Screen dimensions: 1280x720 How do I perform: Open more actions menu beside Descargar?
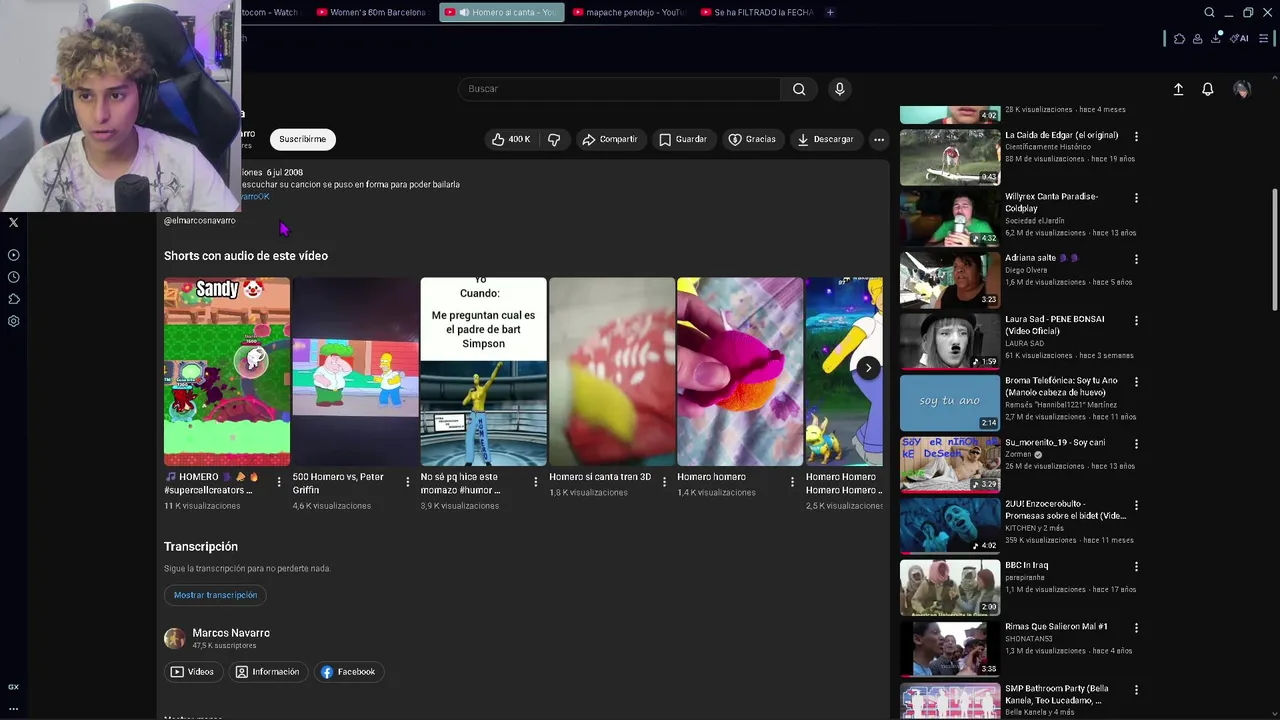click(879, 139)
